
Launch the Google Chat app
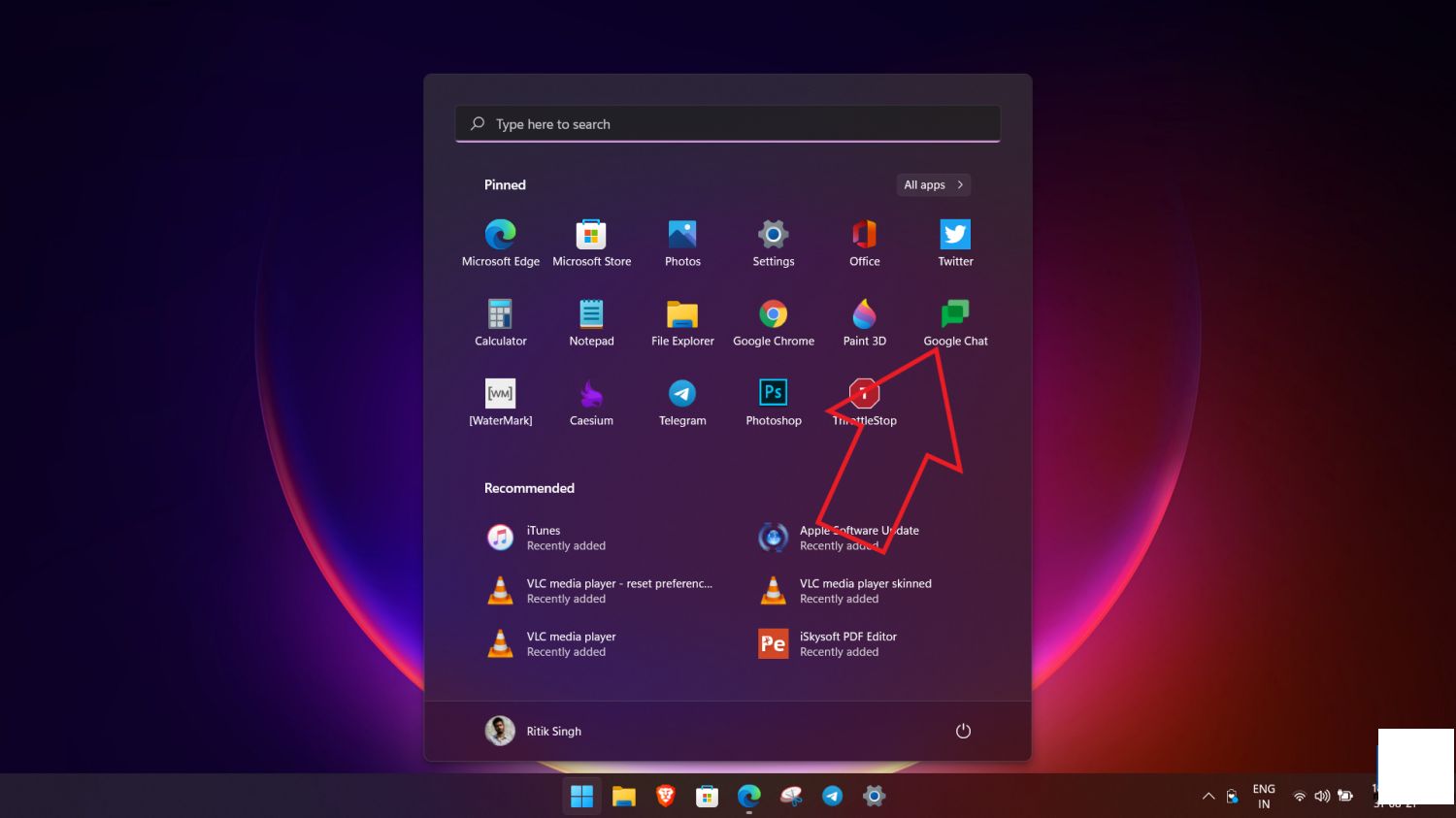[x=955, y=323]
